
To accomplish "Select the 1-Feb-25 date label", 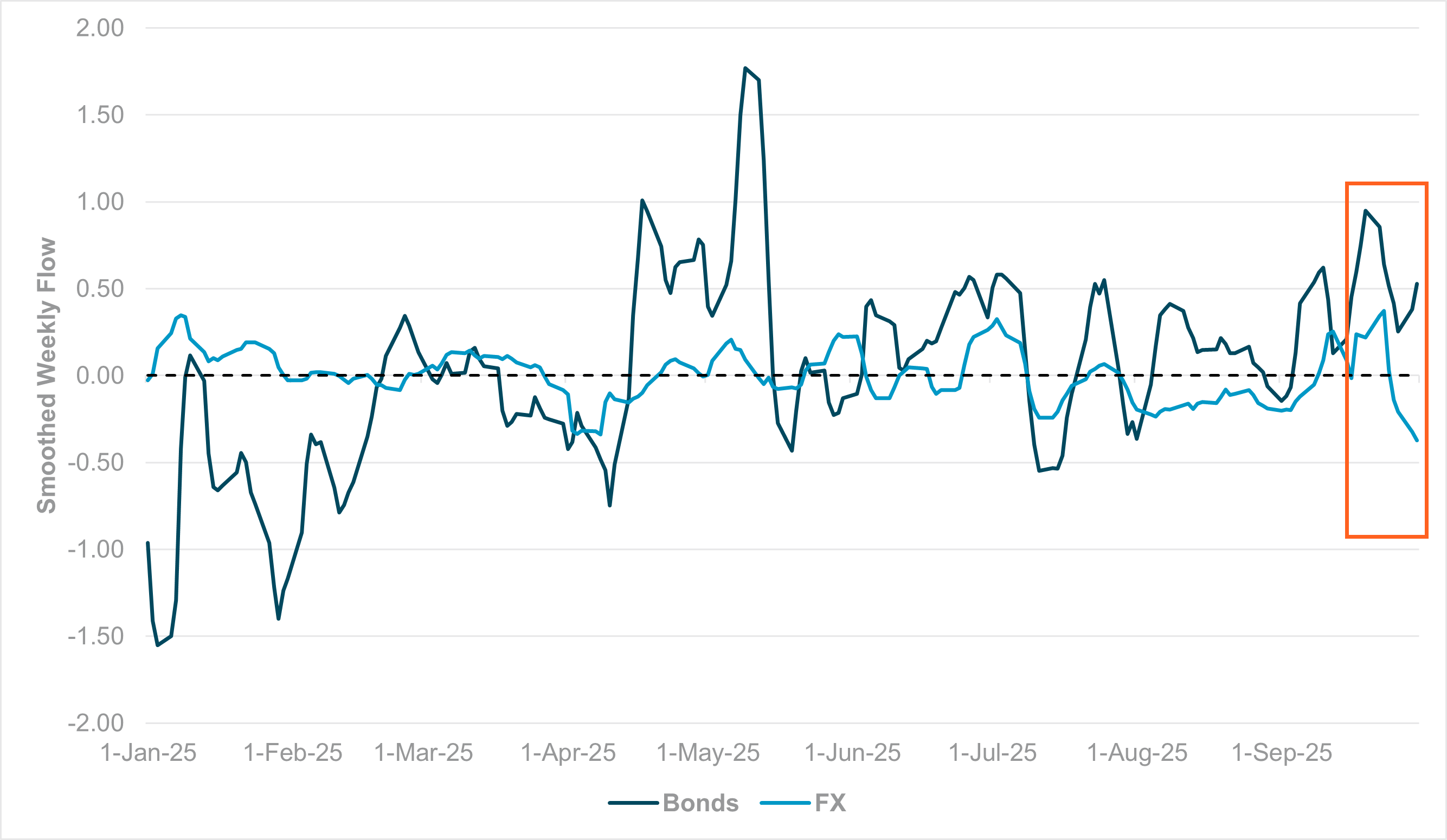I will tap(293, 753).
